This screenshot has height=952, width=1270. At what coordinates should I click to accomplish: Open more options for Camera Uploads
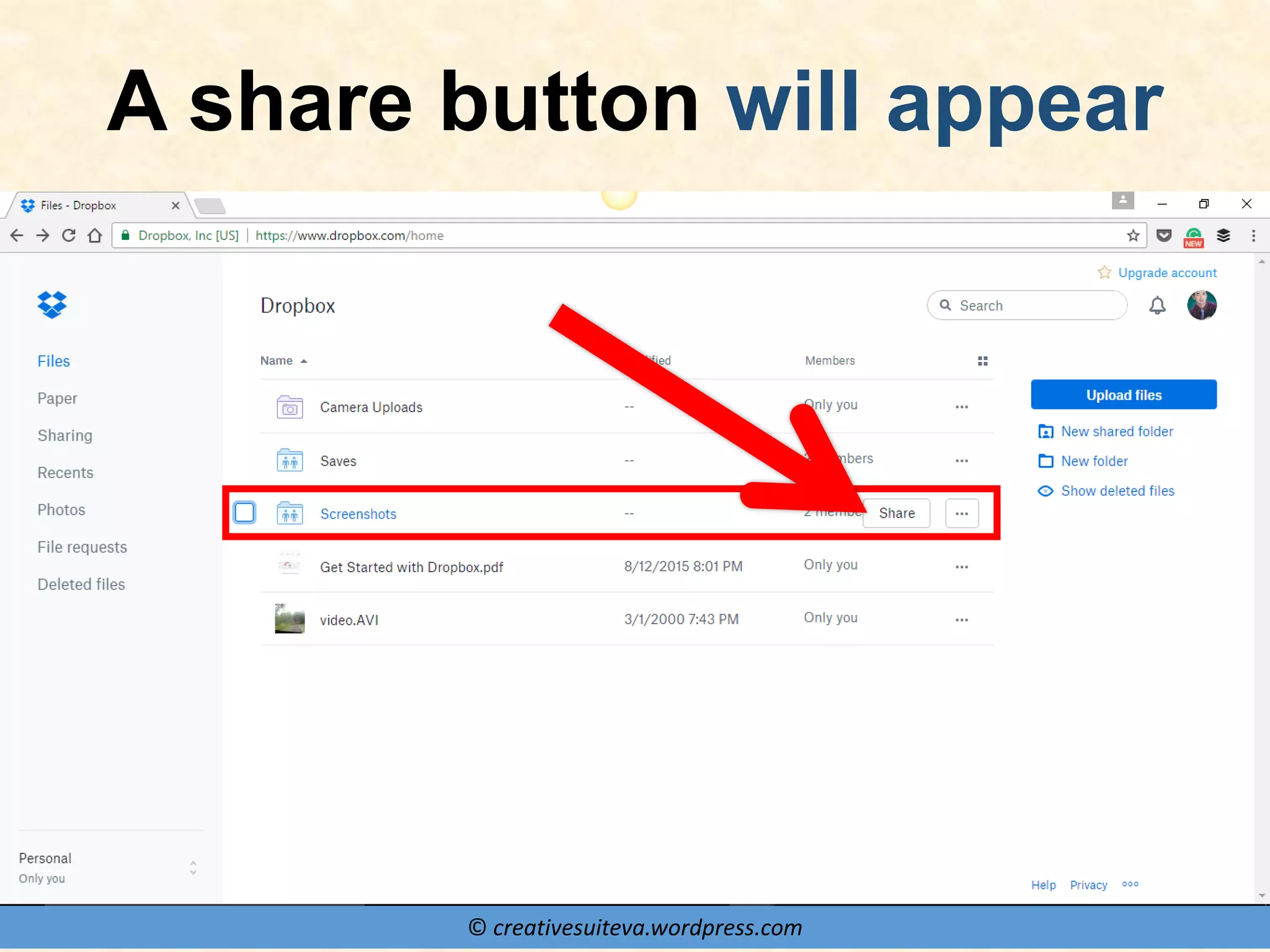tap(962, 407)
